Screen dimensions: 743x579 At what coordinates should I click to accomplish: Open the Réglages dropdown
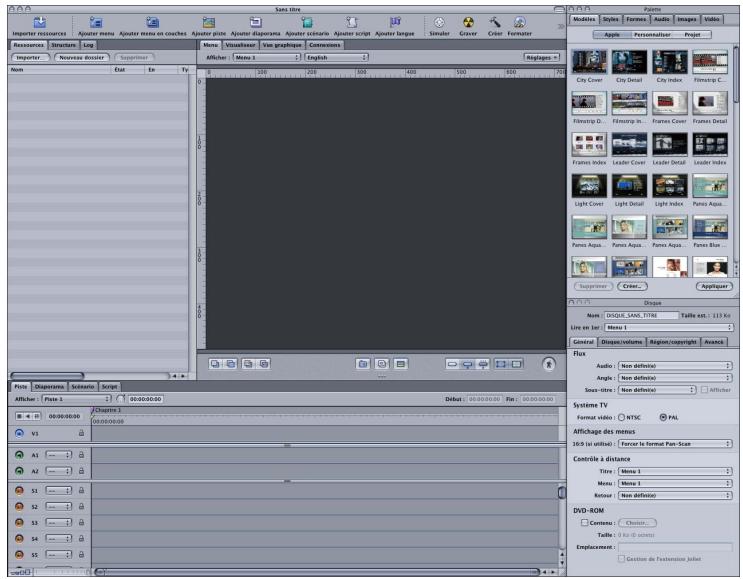pyautogui.click(x=542, y=57)
